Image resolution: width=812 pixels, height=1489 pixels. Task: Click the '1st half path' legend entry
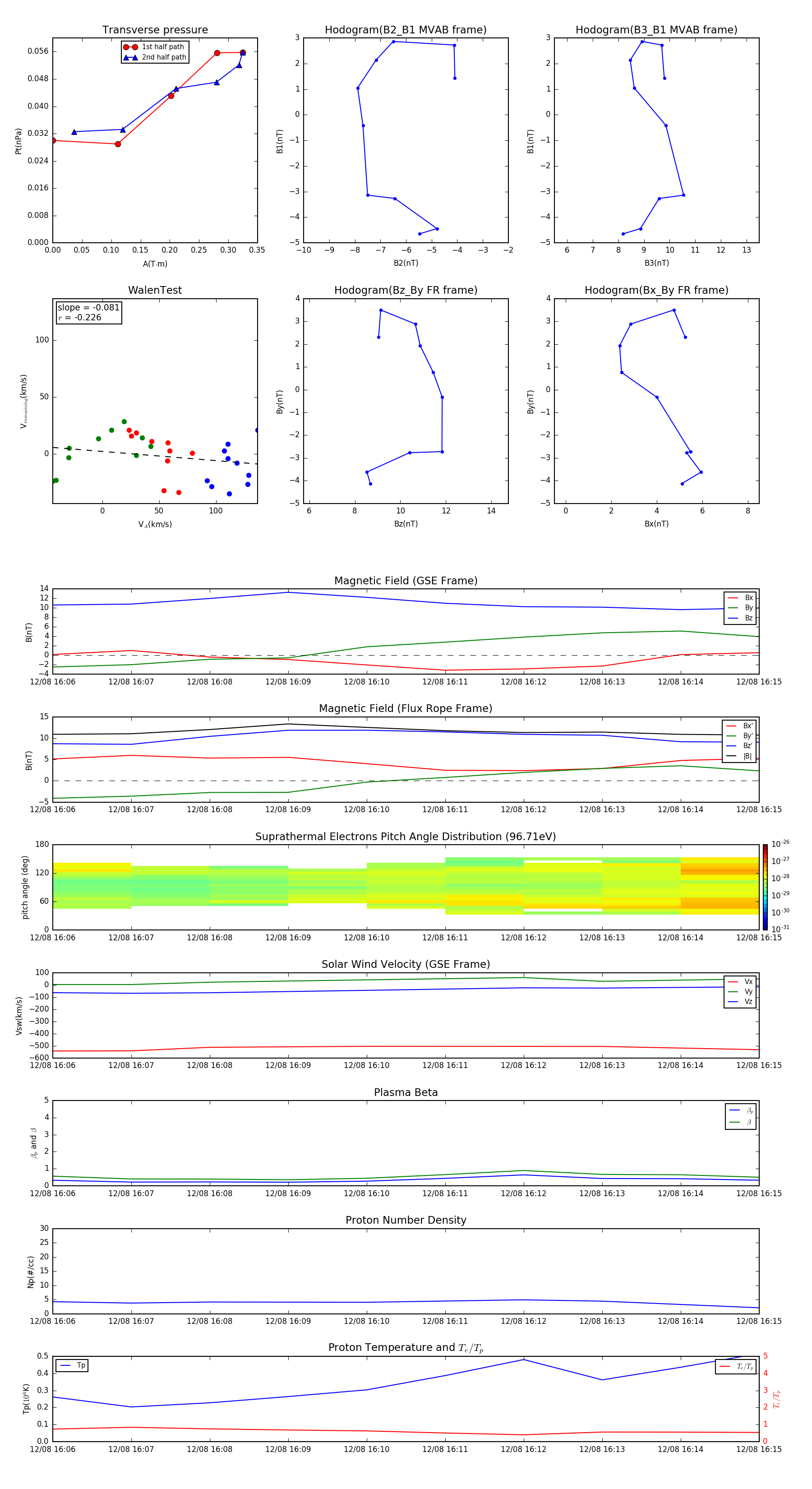point(154,47)
